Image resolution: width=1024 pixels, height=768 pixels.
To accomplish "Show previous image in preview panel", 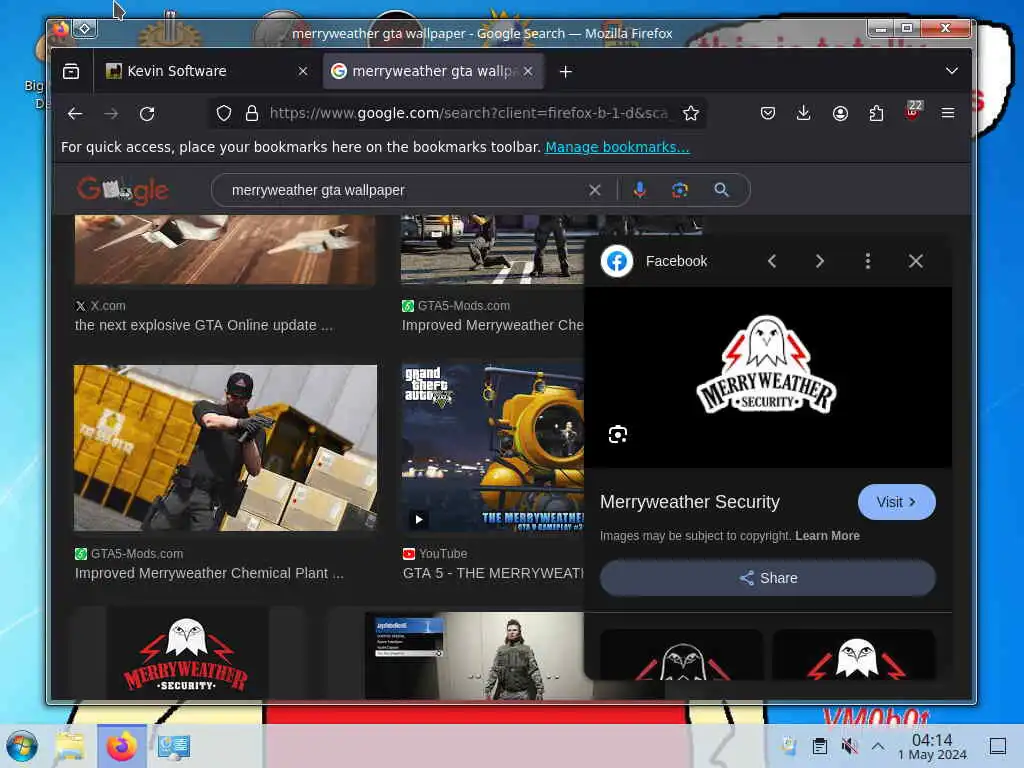I will click(x=772, y=261).
